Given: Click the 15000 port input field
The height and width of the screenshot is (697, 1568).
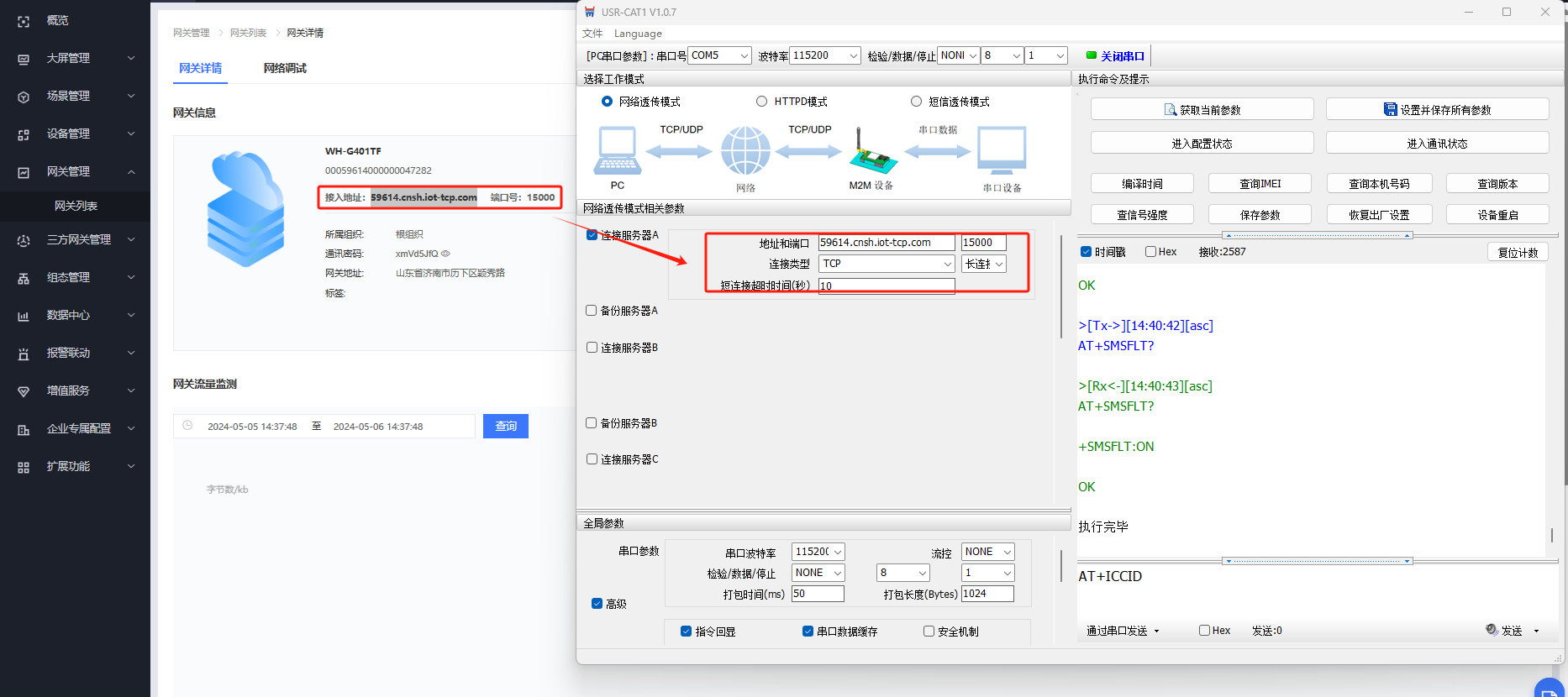Looking at the screenshot, I should (983, 243).
